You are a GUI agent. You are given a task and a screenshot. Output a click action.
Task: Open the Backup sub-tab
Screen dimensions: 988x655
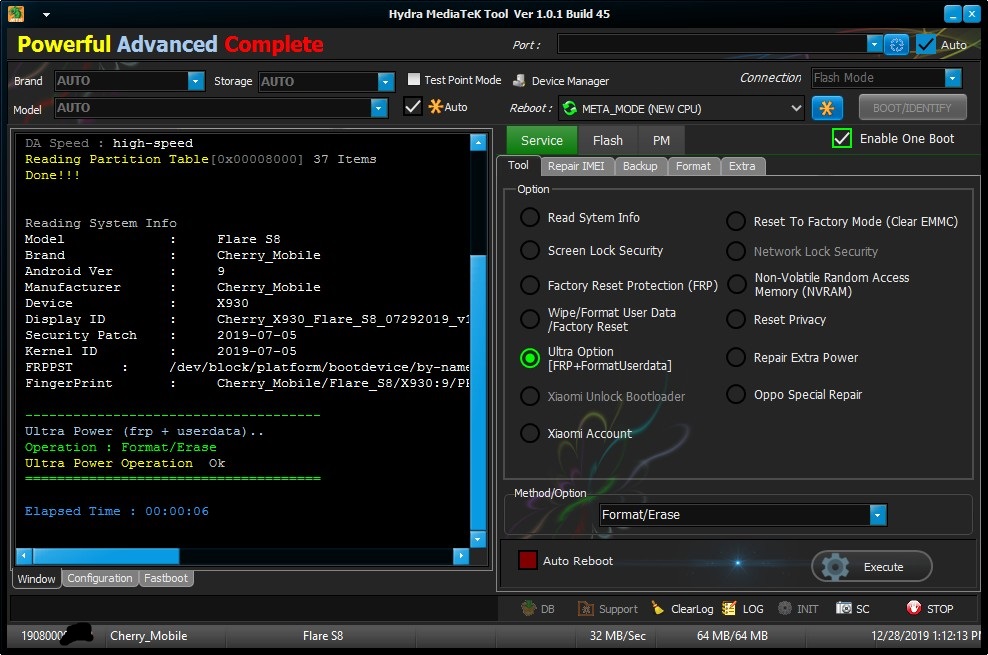pos(640,166)
